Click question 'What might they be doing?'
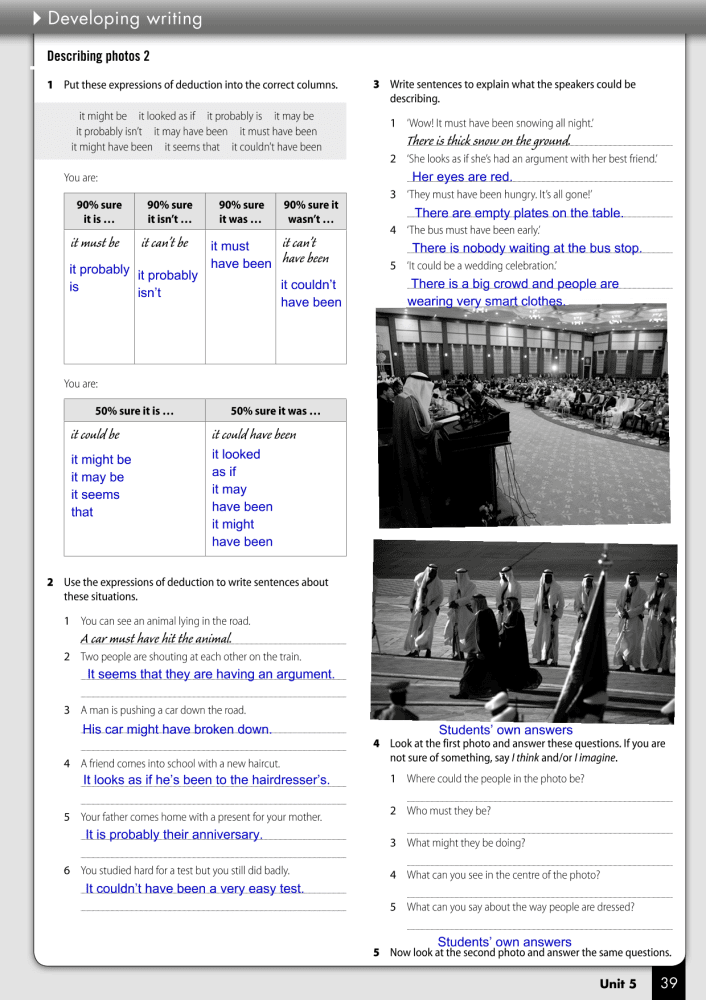The height and width of the screenshot is (1000, 706). tap(466, 842)
